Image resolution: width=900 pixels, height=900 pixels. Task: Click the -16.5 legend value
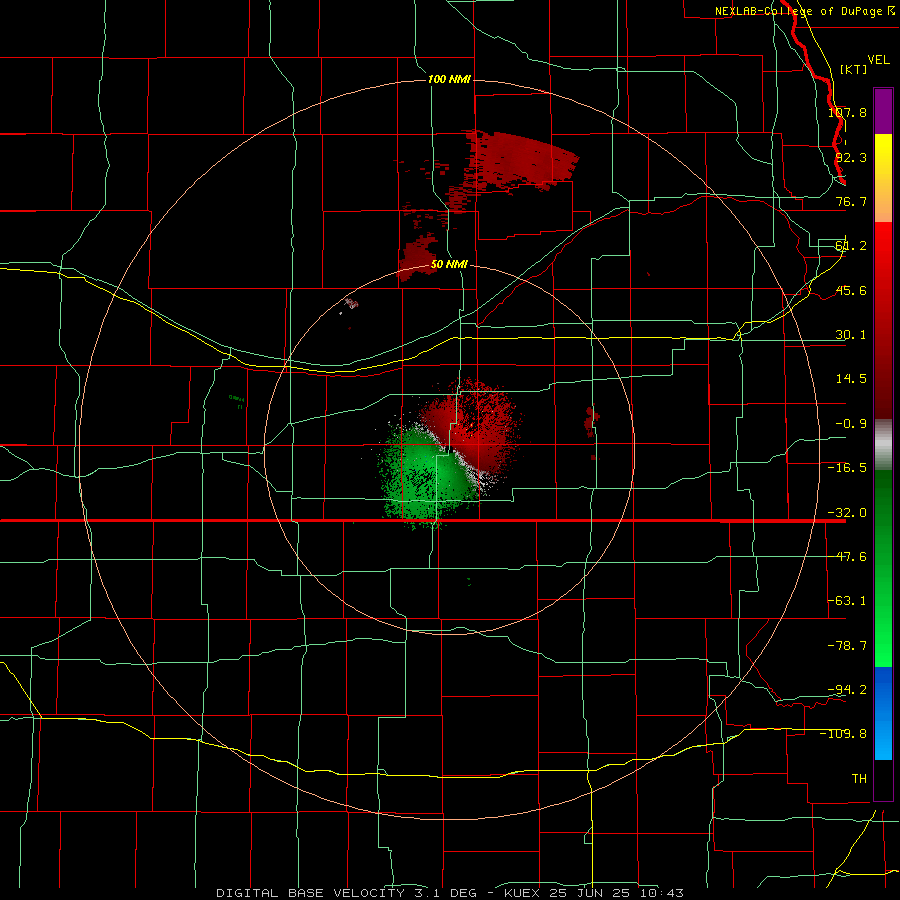(847, 468)
